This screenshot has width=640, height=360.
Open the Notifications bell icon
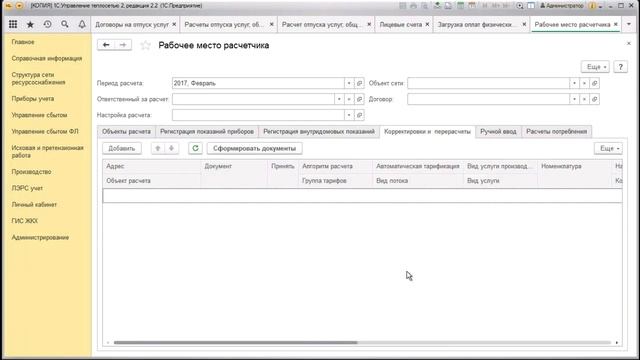82,24
